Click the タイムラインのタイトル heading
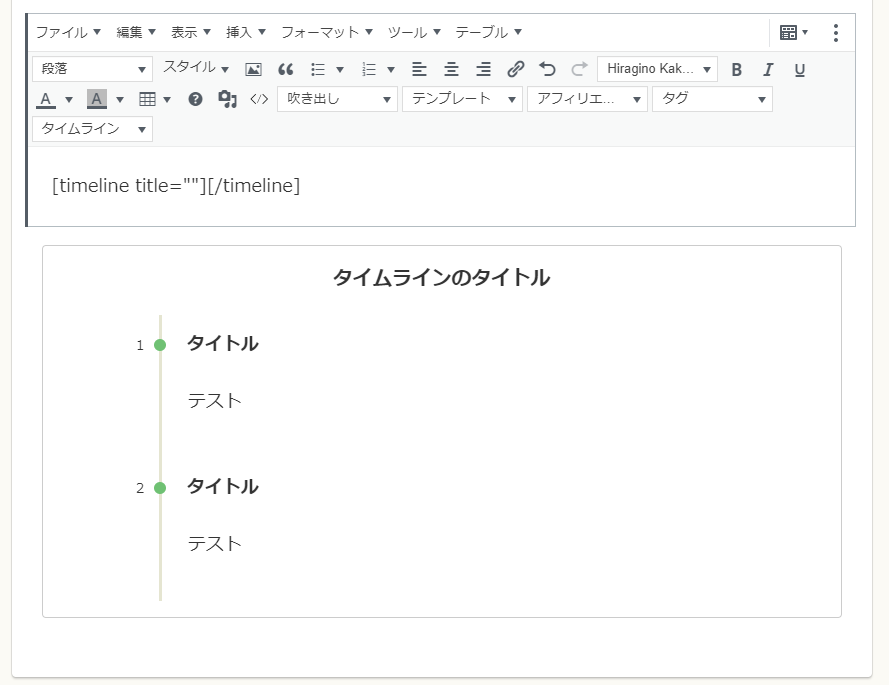 coord(442,277)
